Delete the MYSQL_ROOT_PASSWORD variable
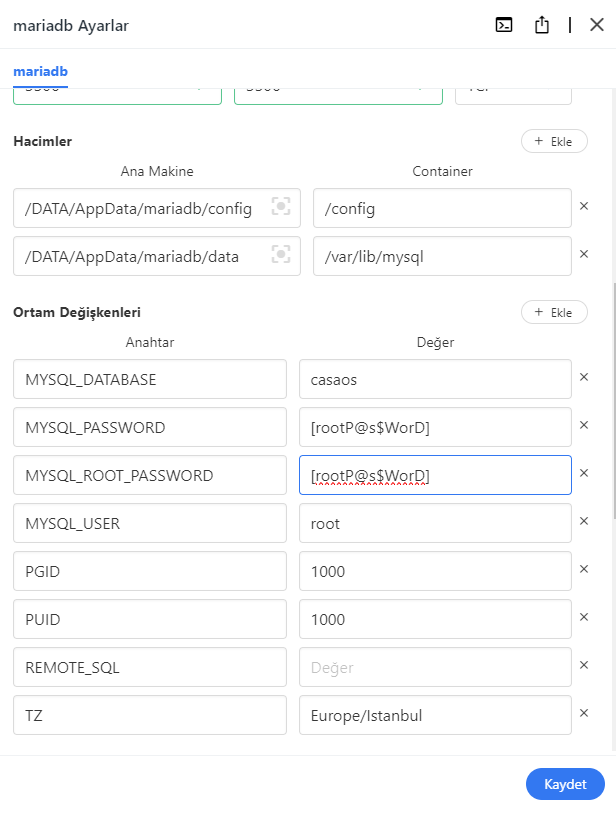616x815 pixels. [584, 473]
